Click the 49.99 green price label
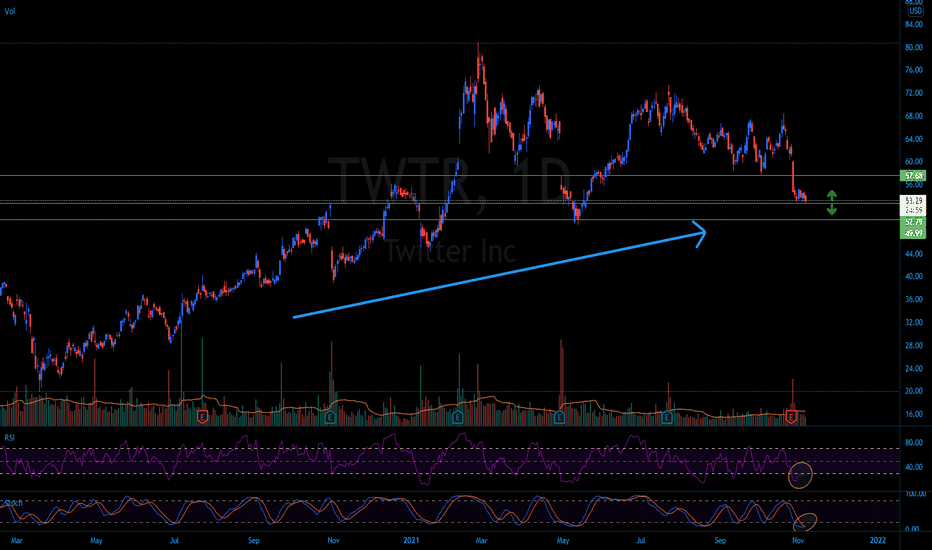The image size is (932, 550). coord(914,233)
